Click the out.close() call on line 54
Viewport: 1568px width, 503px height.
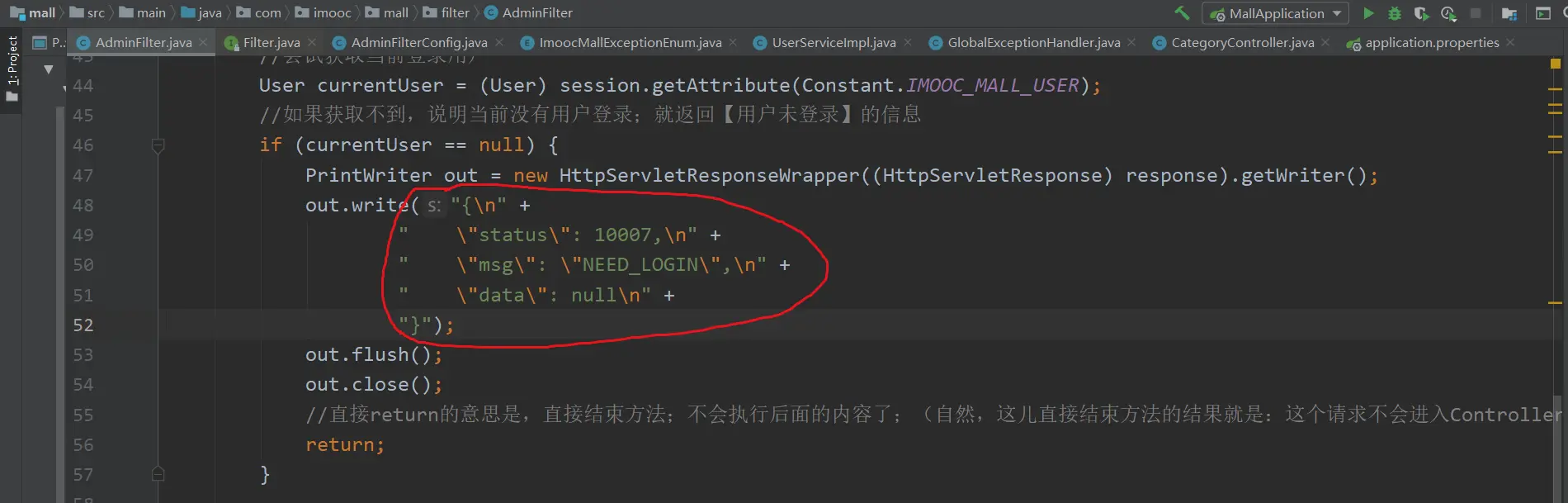coord(369,385)
